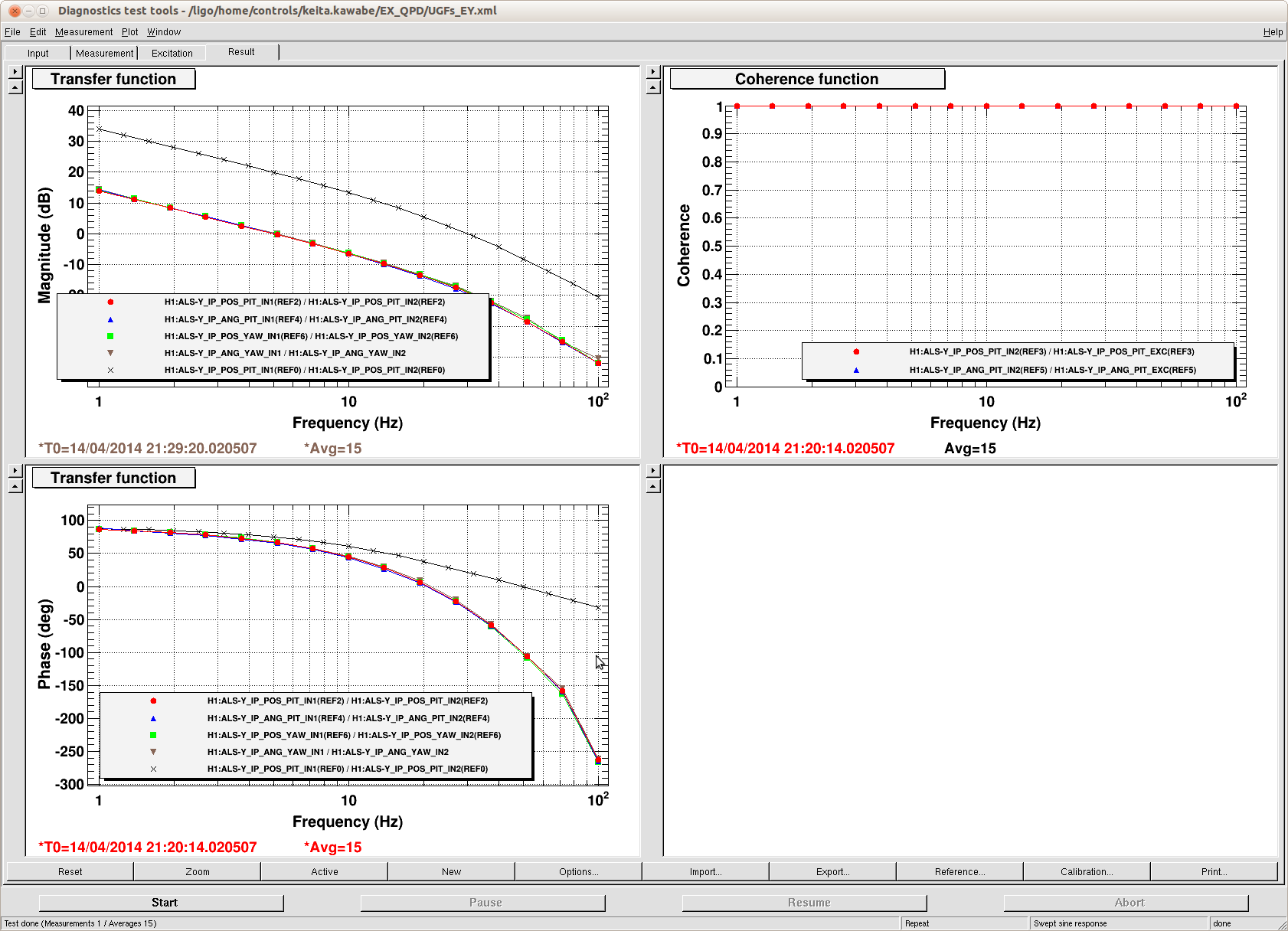
Task: Open the Export... dialog
Action: pyautogui.click(x=832, y=871)
